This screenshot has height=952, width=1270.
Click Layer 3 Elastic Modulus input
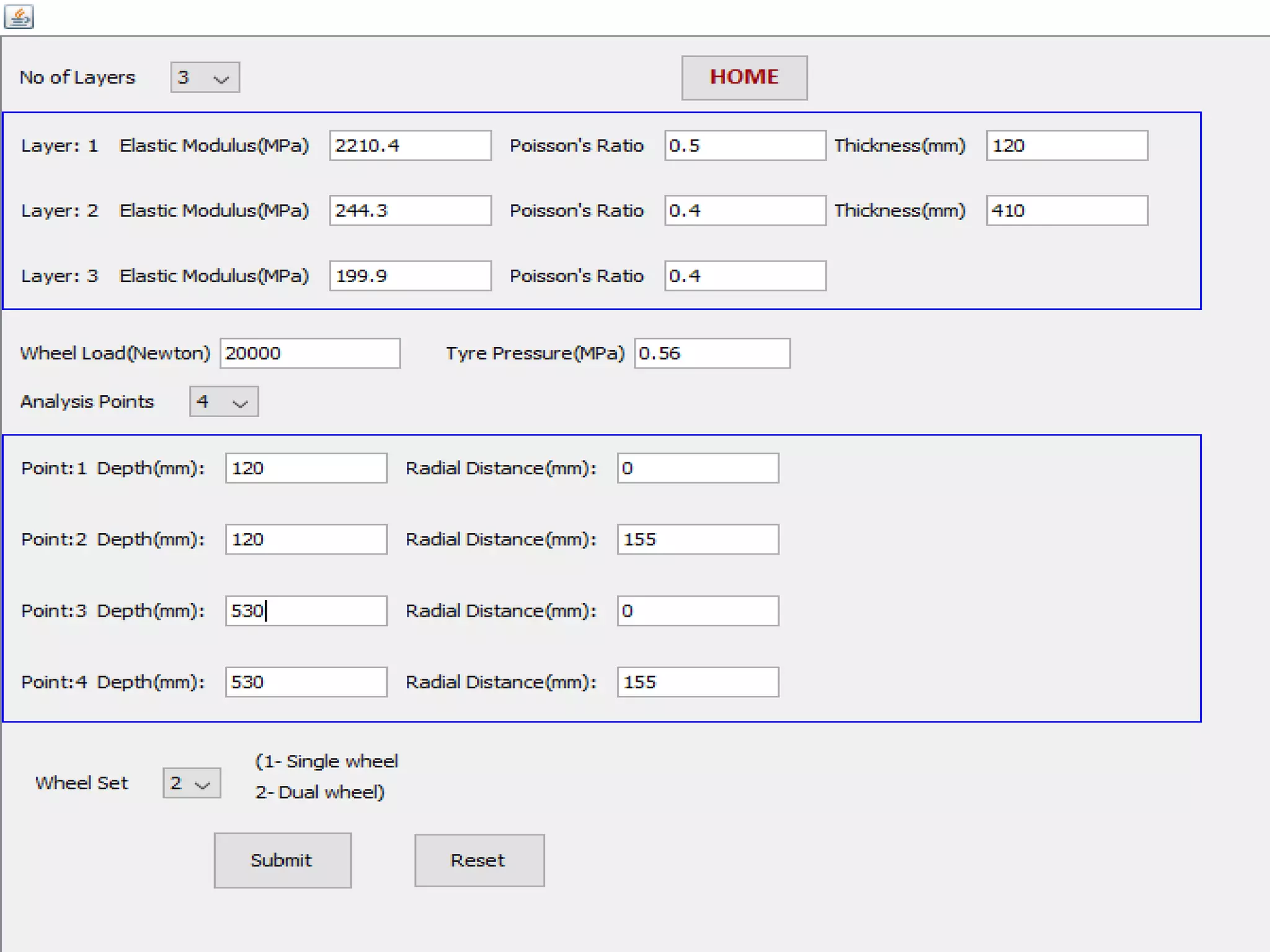[410, 276]
